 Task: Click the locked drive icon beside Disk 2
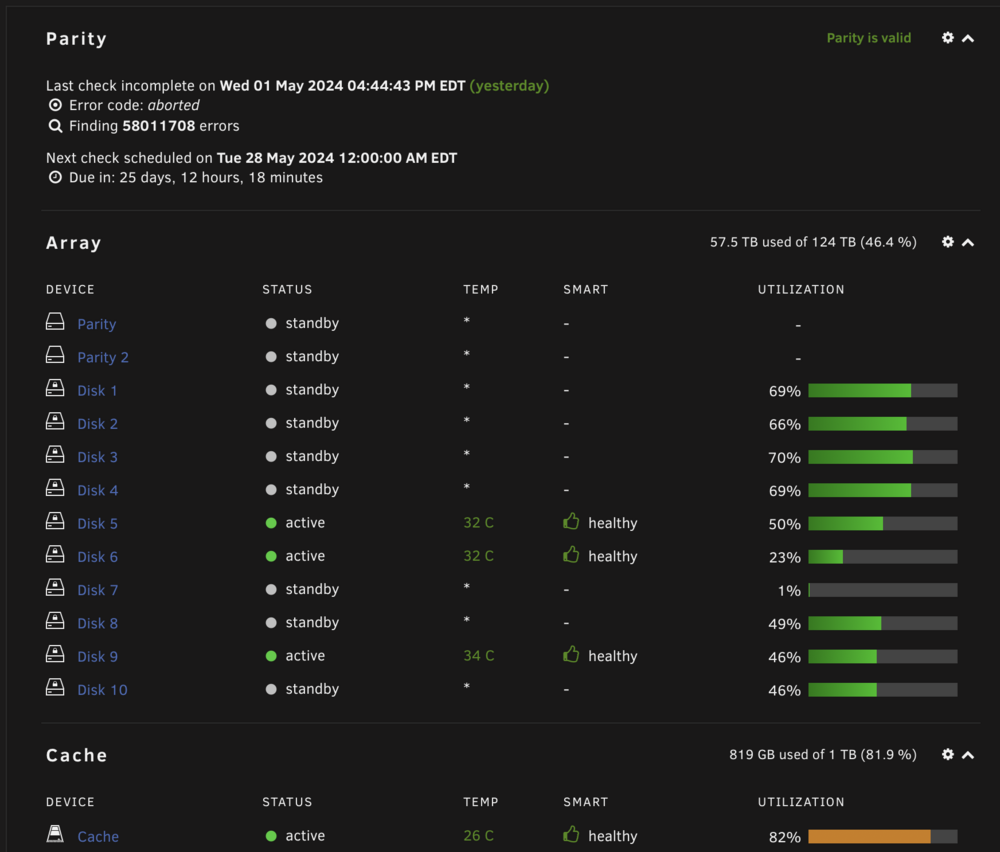pyautogui.click(x=55, y=421)
